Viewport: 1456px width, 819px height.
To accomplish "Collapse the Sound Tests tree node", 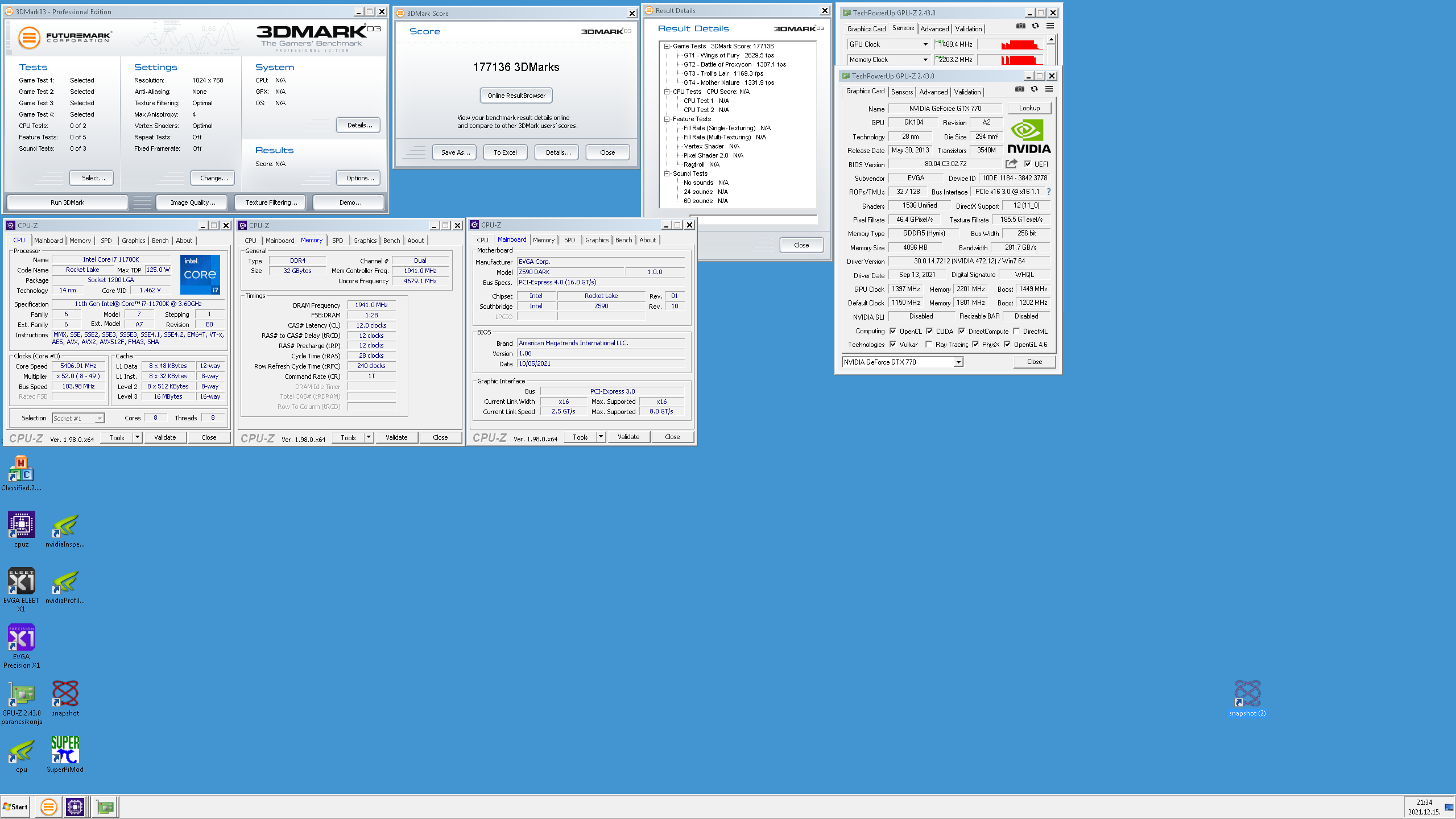I will [667, 174].
